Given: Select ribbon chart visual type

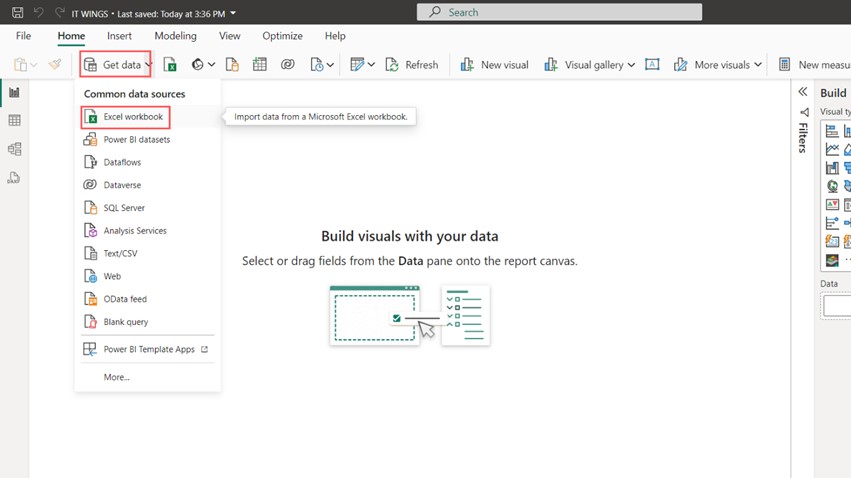Looking at the screenshot, I should pyautogui.click(x=832, y=168).
